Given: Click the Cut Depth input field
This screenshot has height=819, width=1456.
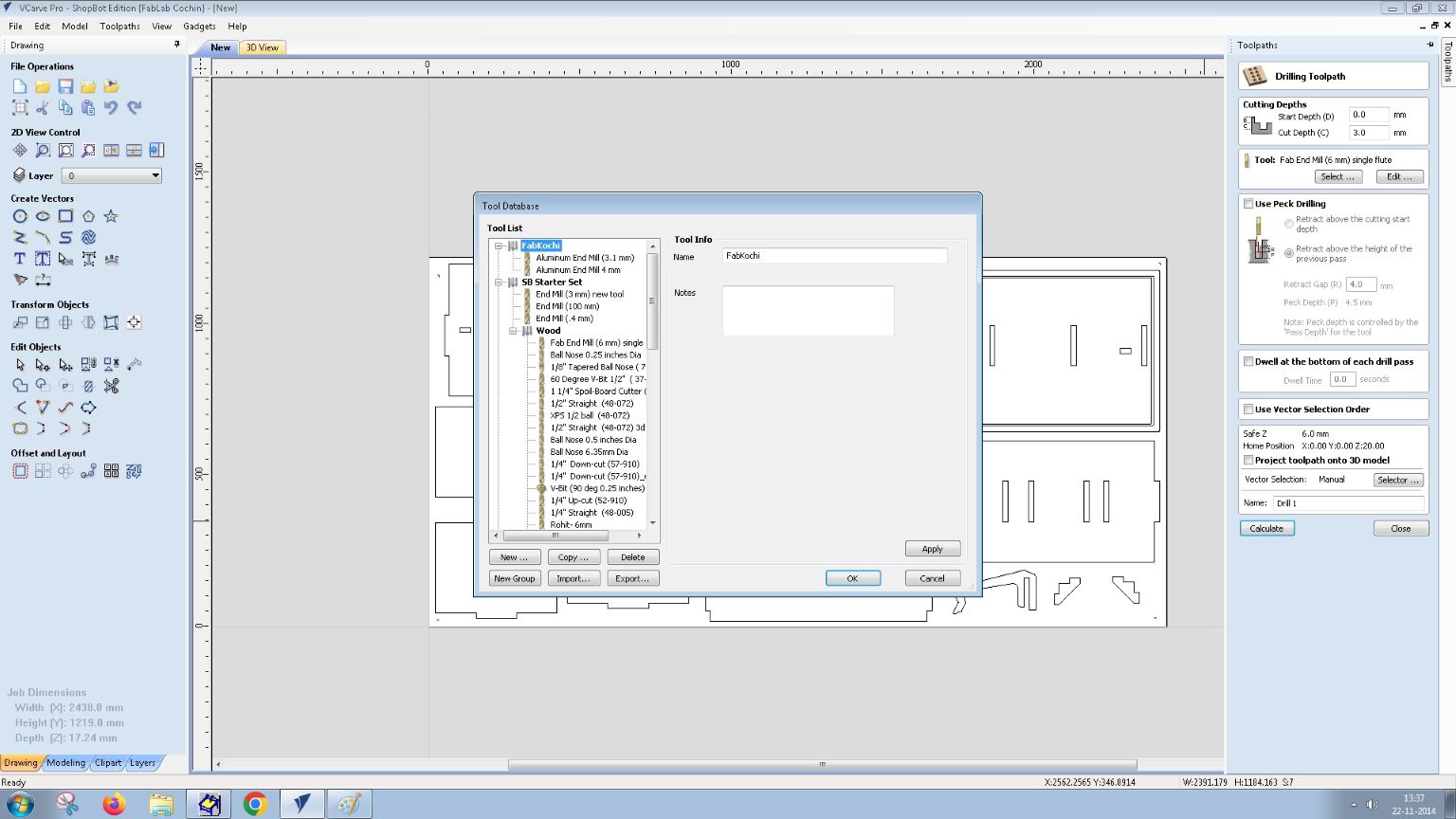Looking at the screenshot, I should pyautogui.click(x=1369, y=133).
